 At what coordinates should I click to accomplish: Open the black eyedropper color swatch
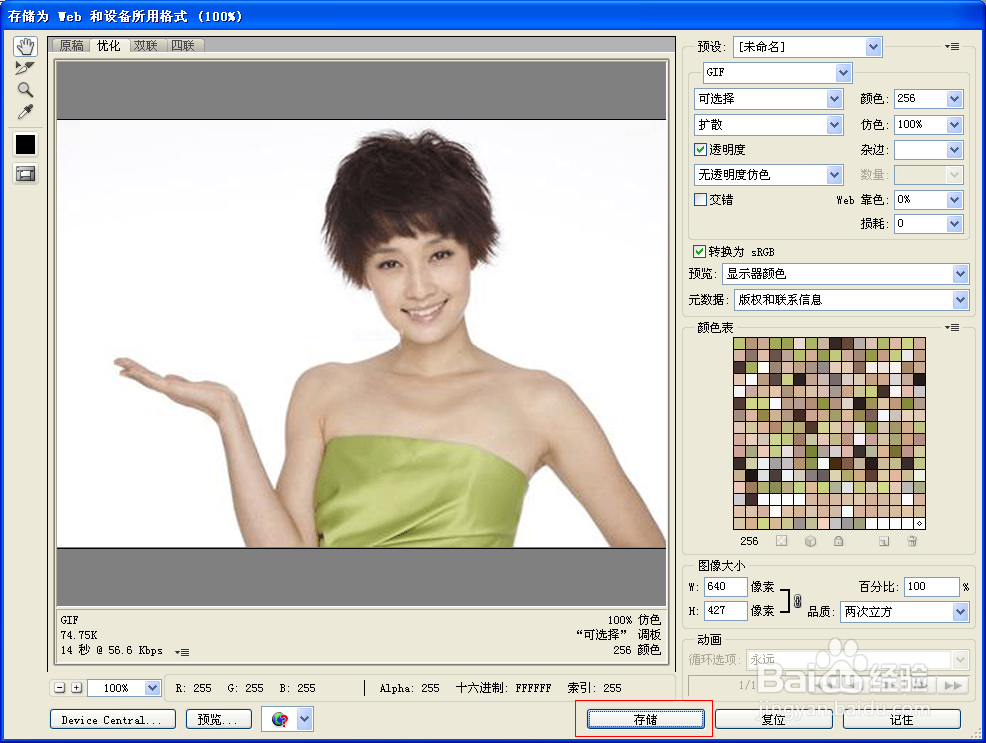(25, 145)
